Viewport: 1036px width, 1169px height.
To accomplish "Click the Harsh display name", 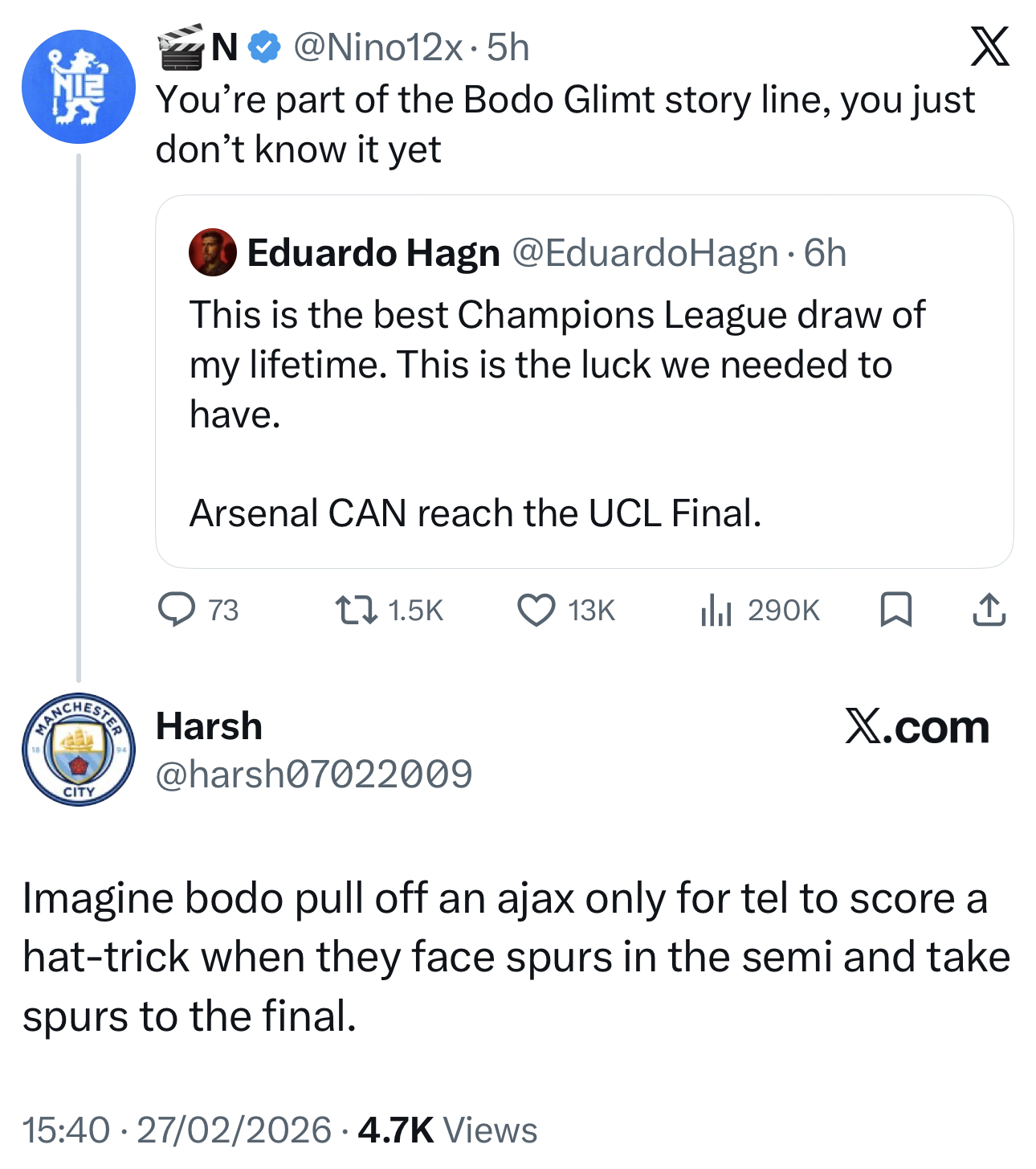I will 209,726.
